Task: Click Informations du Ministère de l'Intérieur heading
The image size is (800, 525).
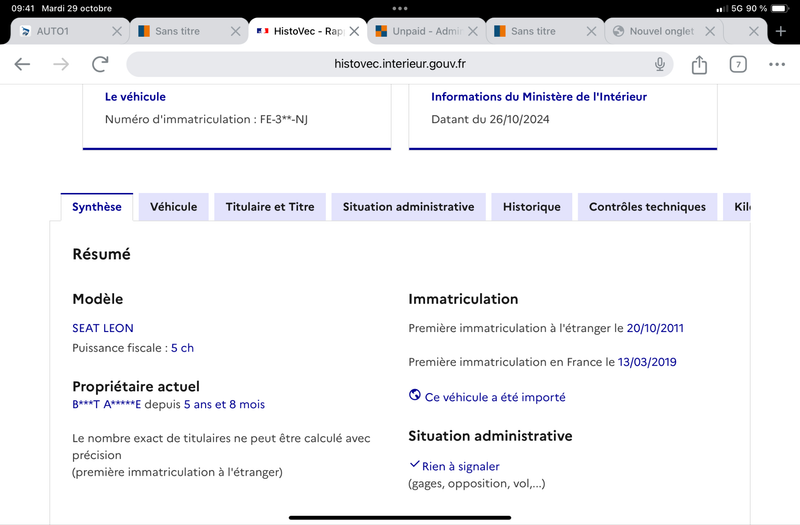Action: [x=539, y=97]
